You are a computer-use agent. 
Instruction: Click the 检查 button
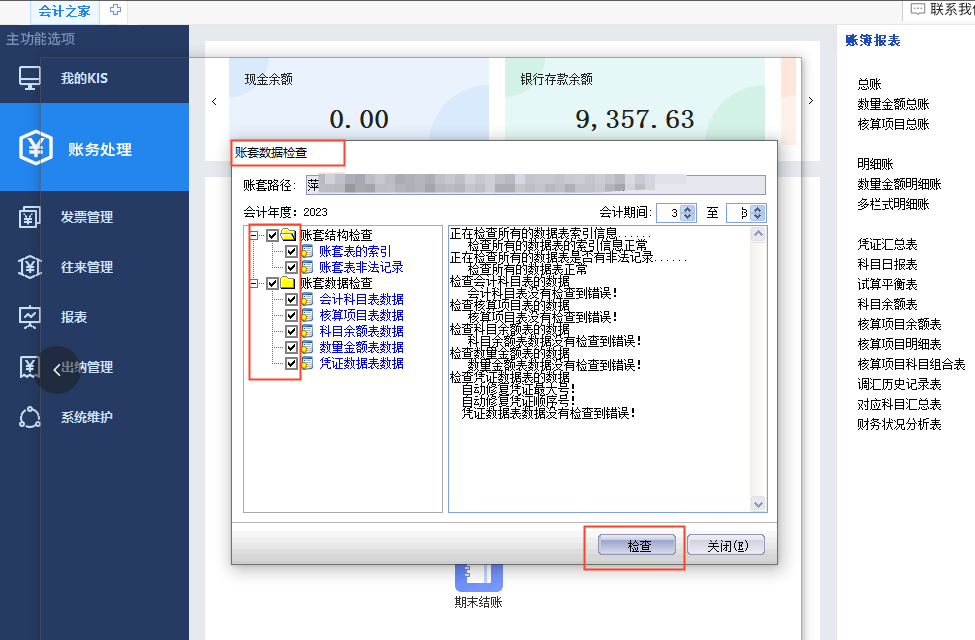(637, 546)
